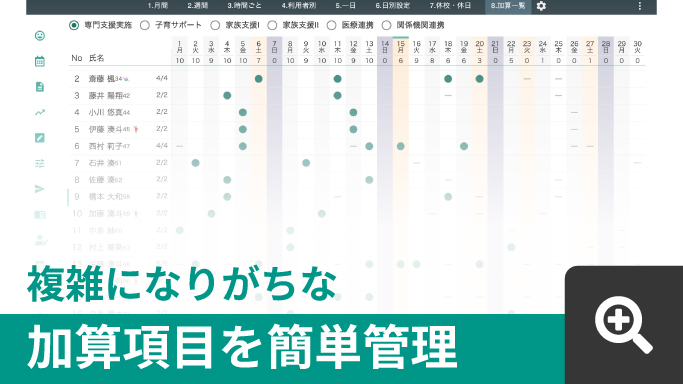Click small badge icon beside 齋藤 楓34
683x384 pixels.
(126, 79)
